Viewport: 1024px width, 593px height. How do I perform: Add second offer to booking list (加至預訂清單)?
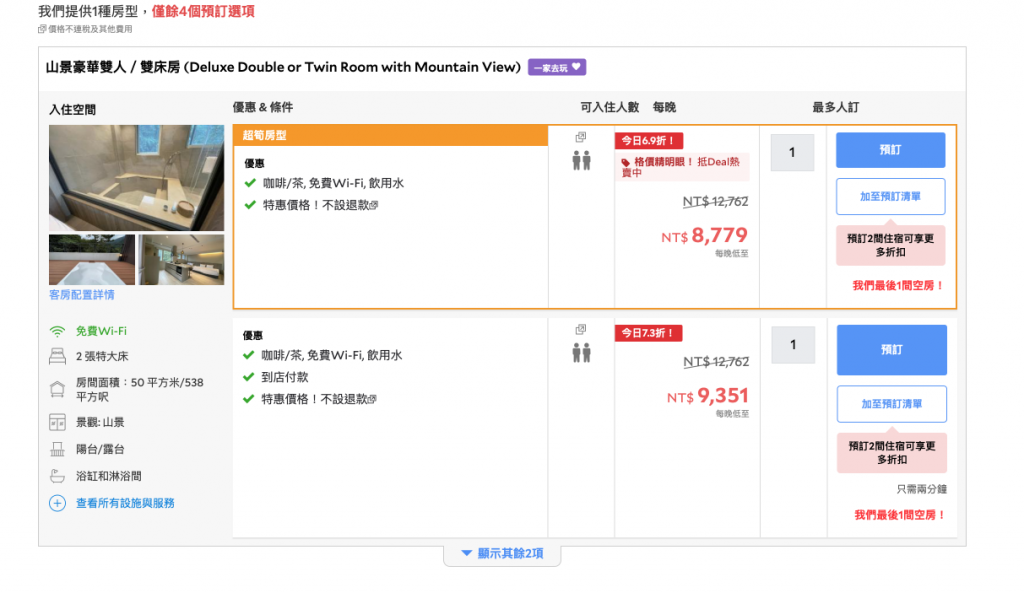[890, 404]
